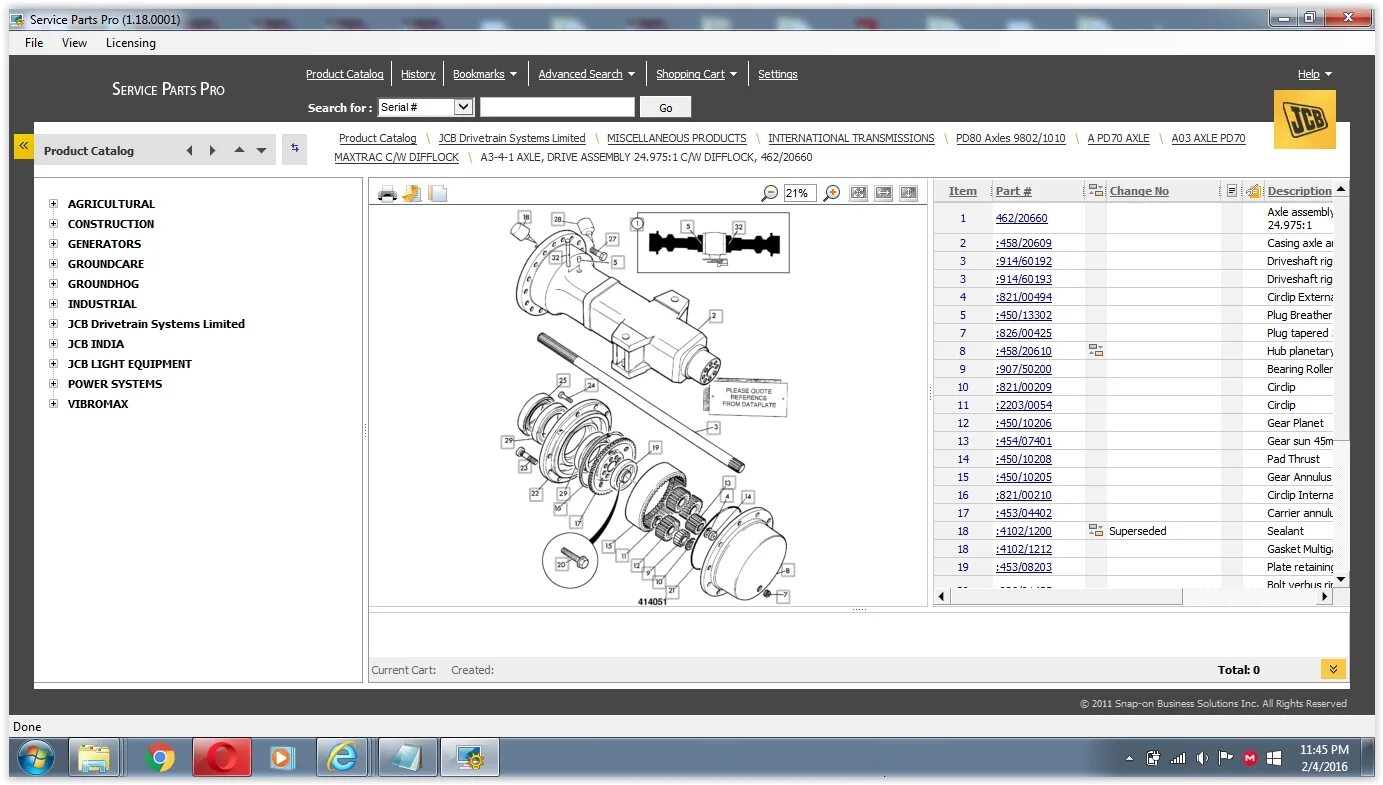Click the search text input field
Viewport: 1383px width, 785px height.
(557, 107)
